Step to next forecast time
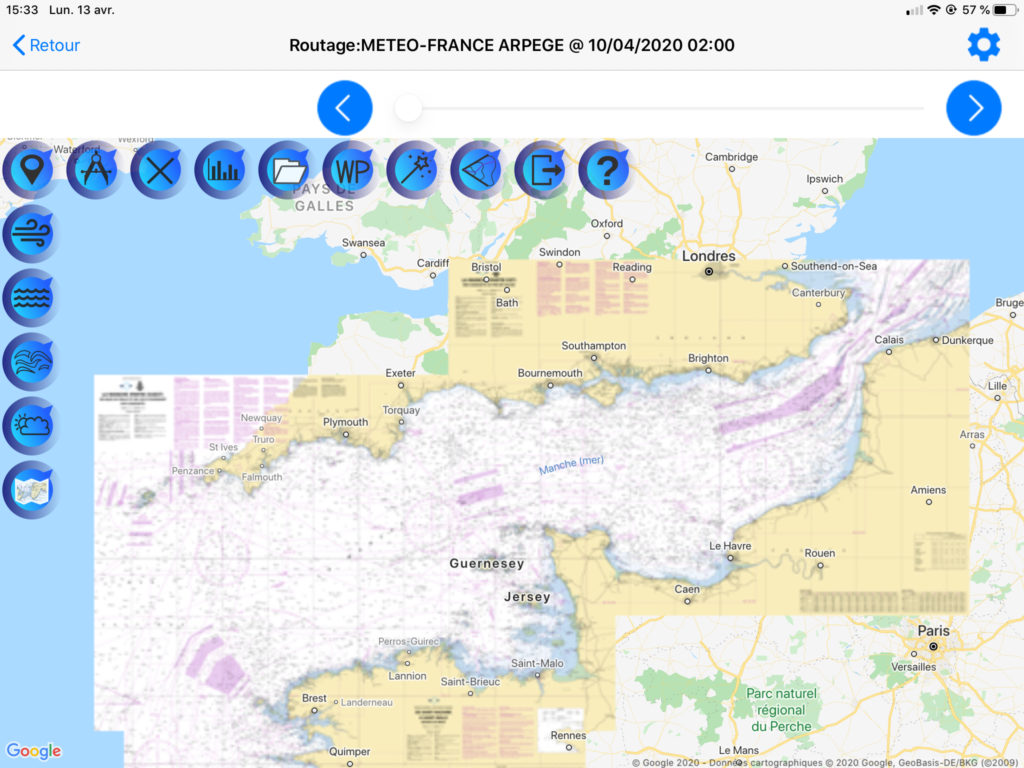1024x768 pixels. pos(974,108)
